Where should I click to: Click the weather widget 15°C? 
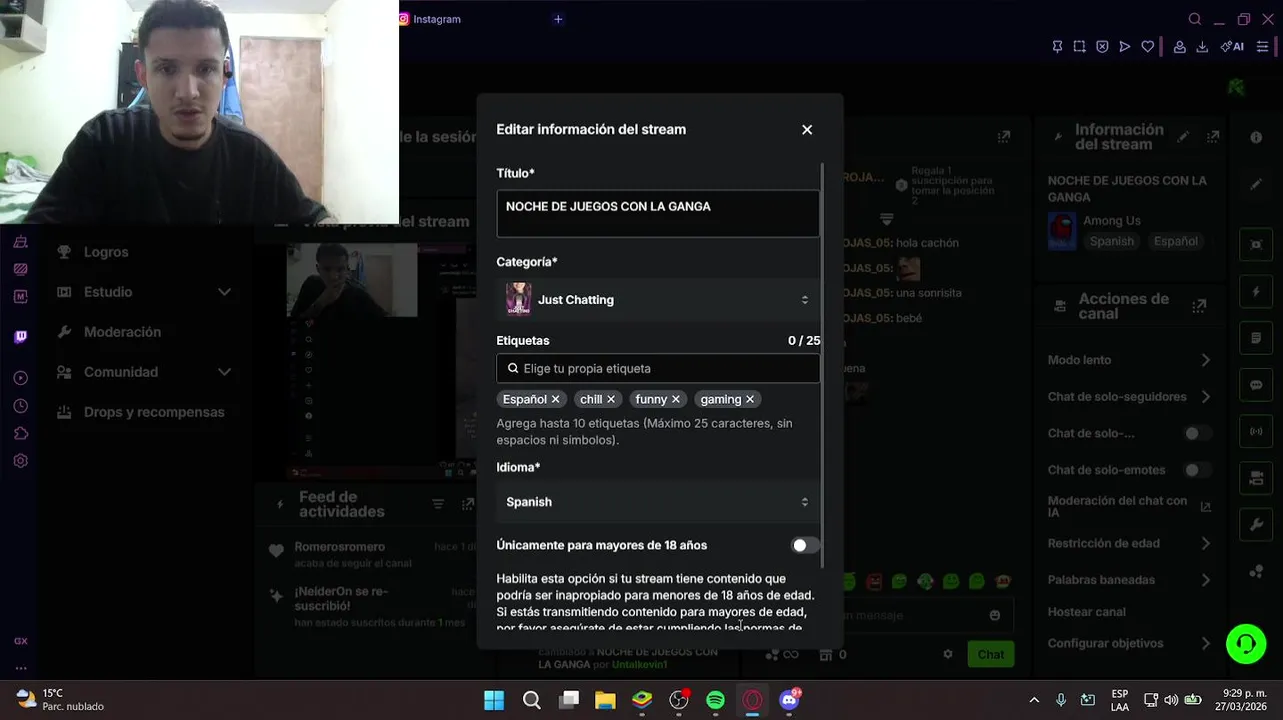pos(60,700)
